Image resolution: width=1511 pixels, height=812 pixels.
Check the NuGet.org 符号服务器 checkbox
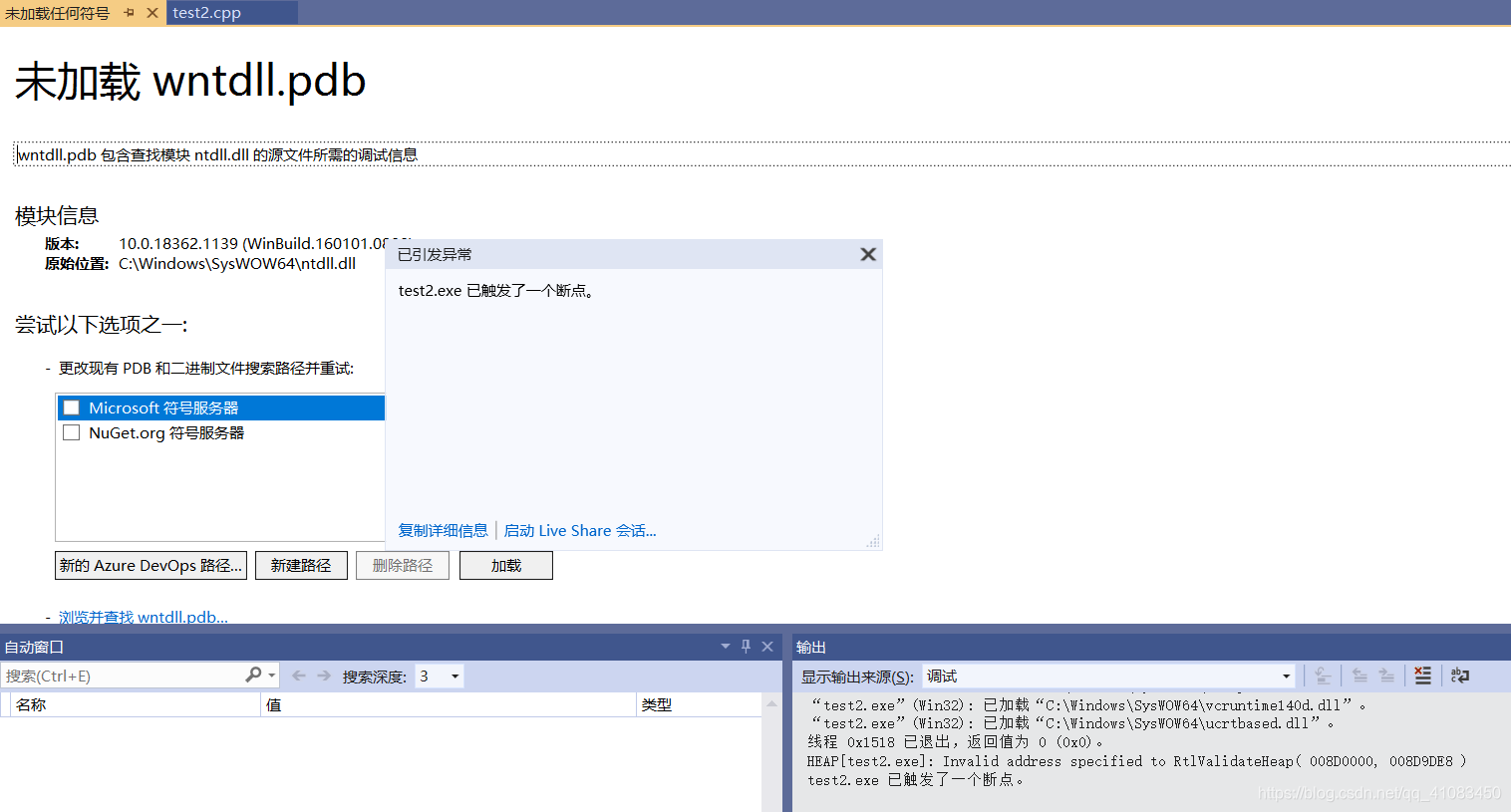click(72, 432)
